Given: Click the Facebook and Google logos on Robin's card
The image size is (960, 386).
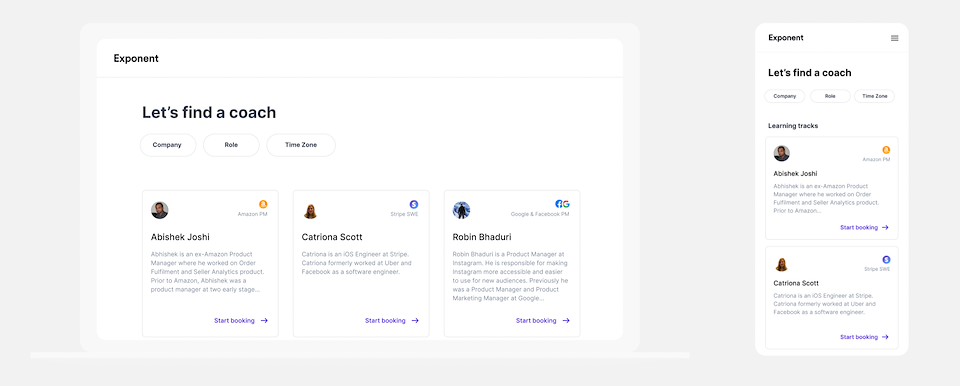Looking at the screenshot, I should coord(563,204).
